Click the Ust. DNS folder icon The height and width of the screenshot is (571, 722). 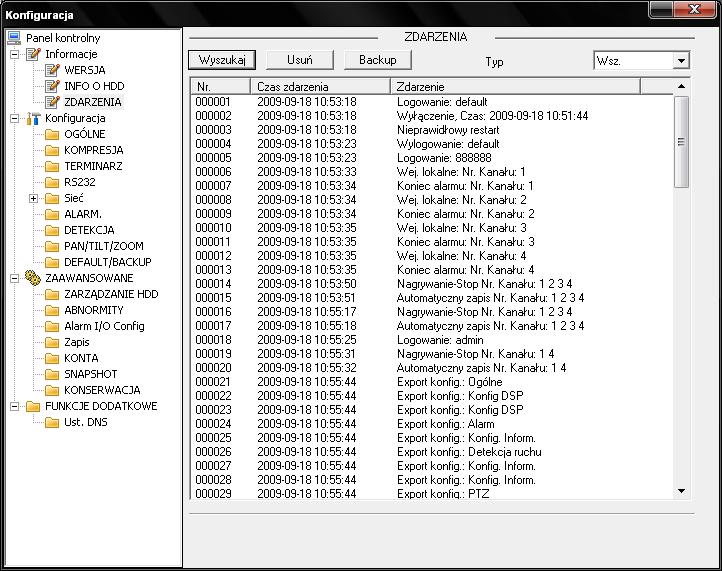pos(53,422)
